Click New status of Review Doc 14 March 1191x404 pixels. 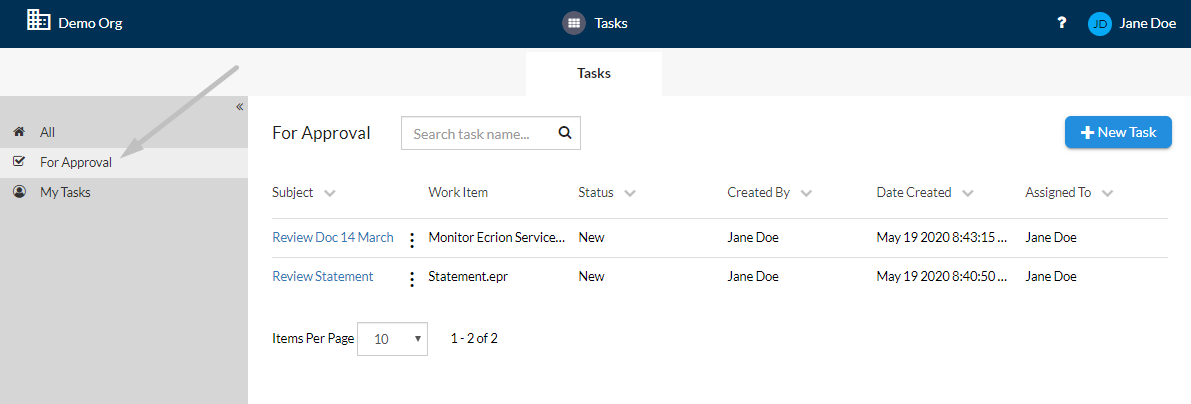point(591,237)
